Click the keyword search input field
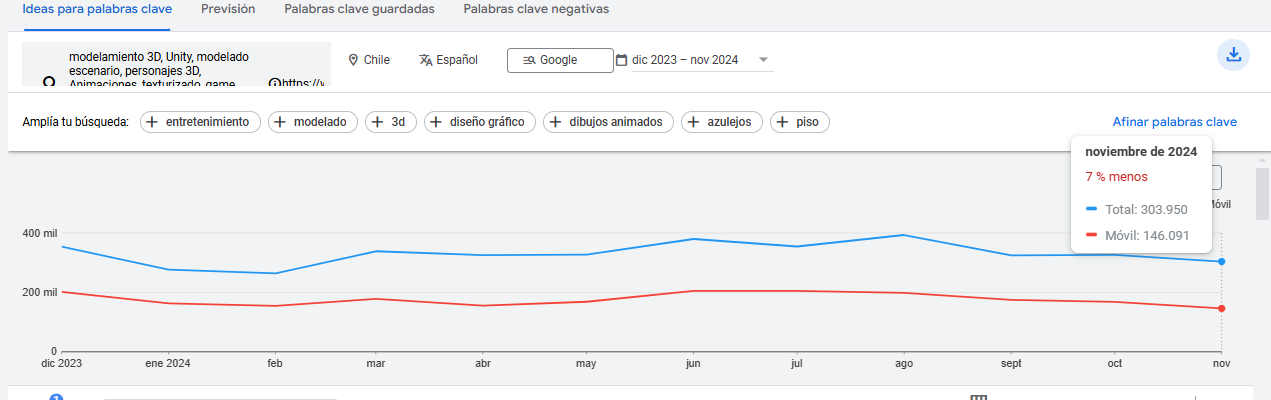Image resolution: width=1271 pixels, height=400 pixels. (x=160, y=64)
